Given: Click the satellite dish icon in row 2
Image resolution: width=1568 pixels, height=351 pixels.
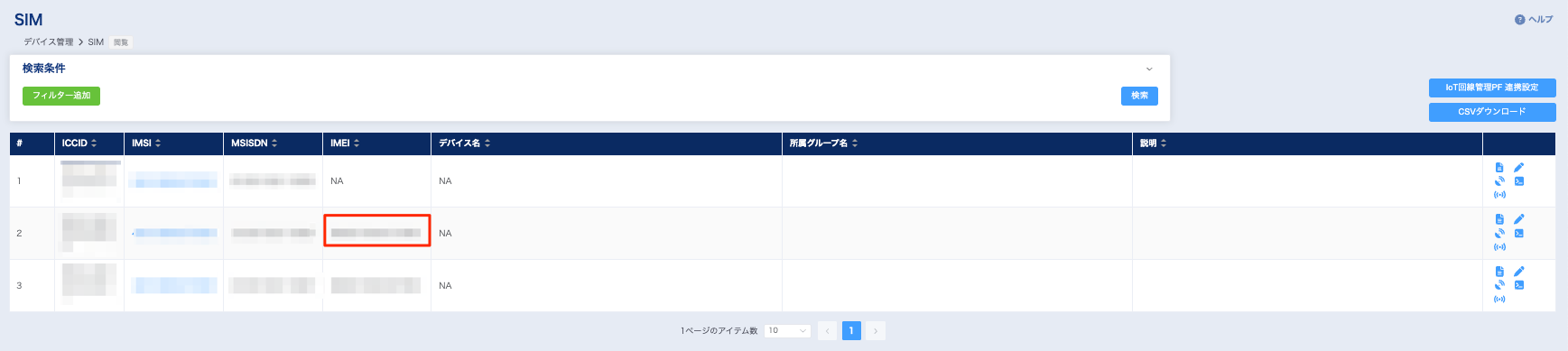Looking at the screenshot, I should (1499, 233).
